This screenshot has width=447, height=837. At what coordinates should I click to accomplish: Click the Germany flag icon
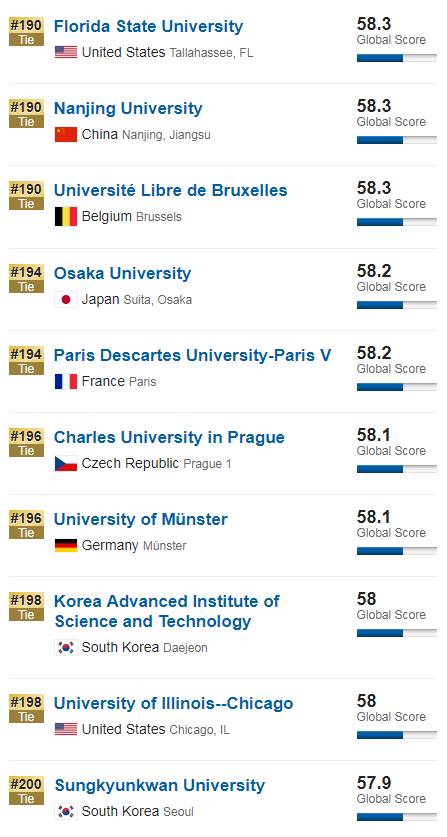coord(66,546)
